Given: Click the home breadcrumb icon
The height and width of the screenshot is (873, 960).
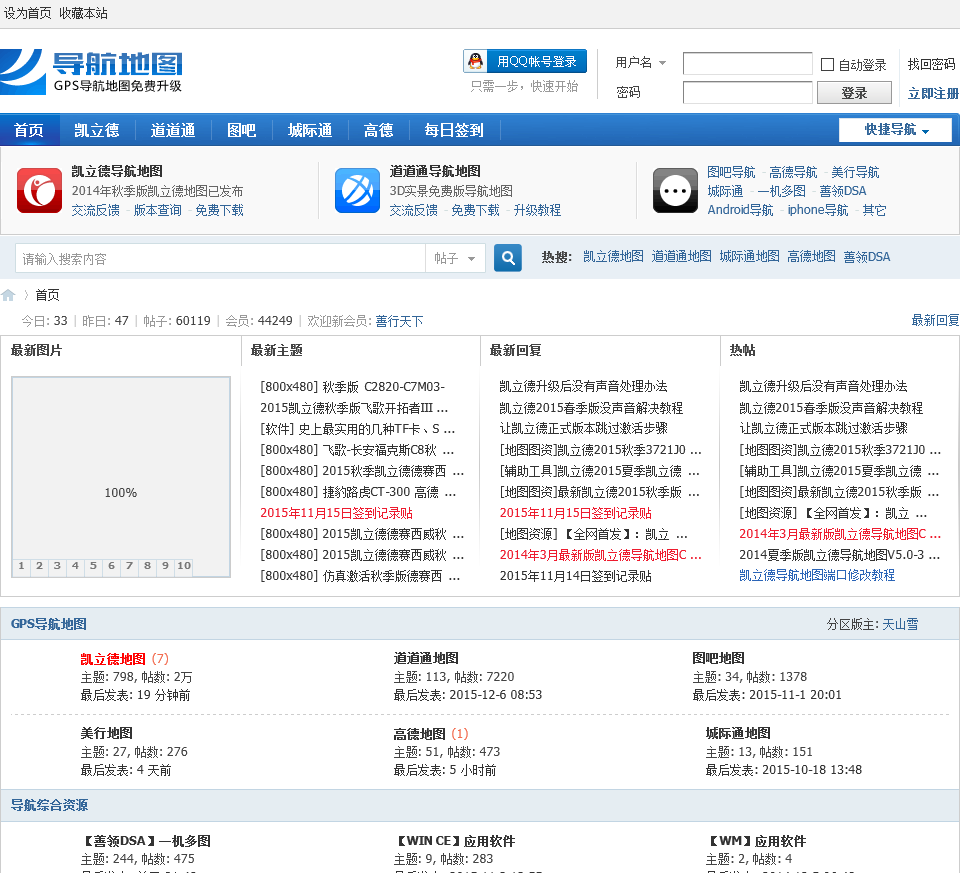Looking at the screenshot, I should 8,295.
